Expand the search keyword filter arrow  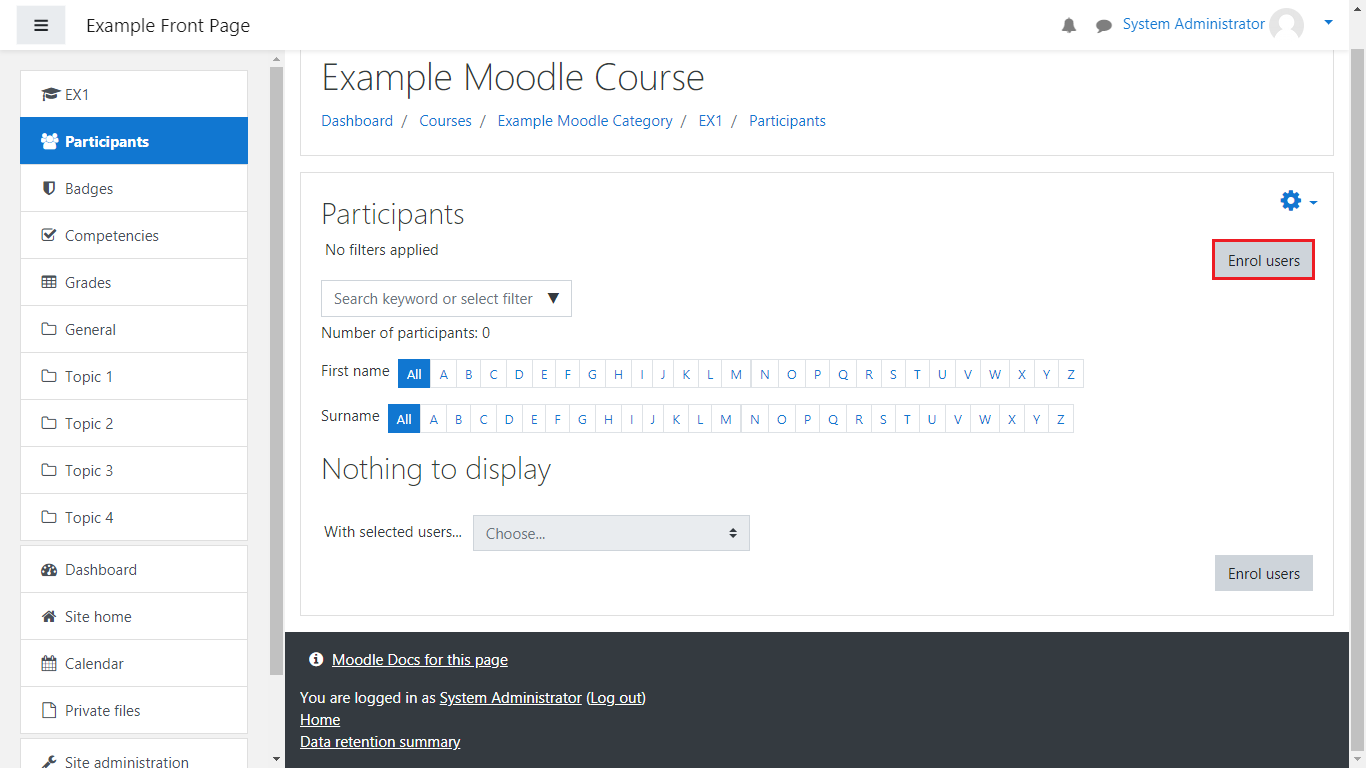point(553,298)
